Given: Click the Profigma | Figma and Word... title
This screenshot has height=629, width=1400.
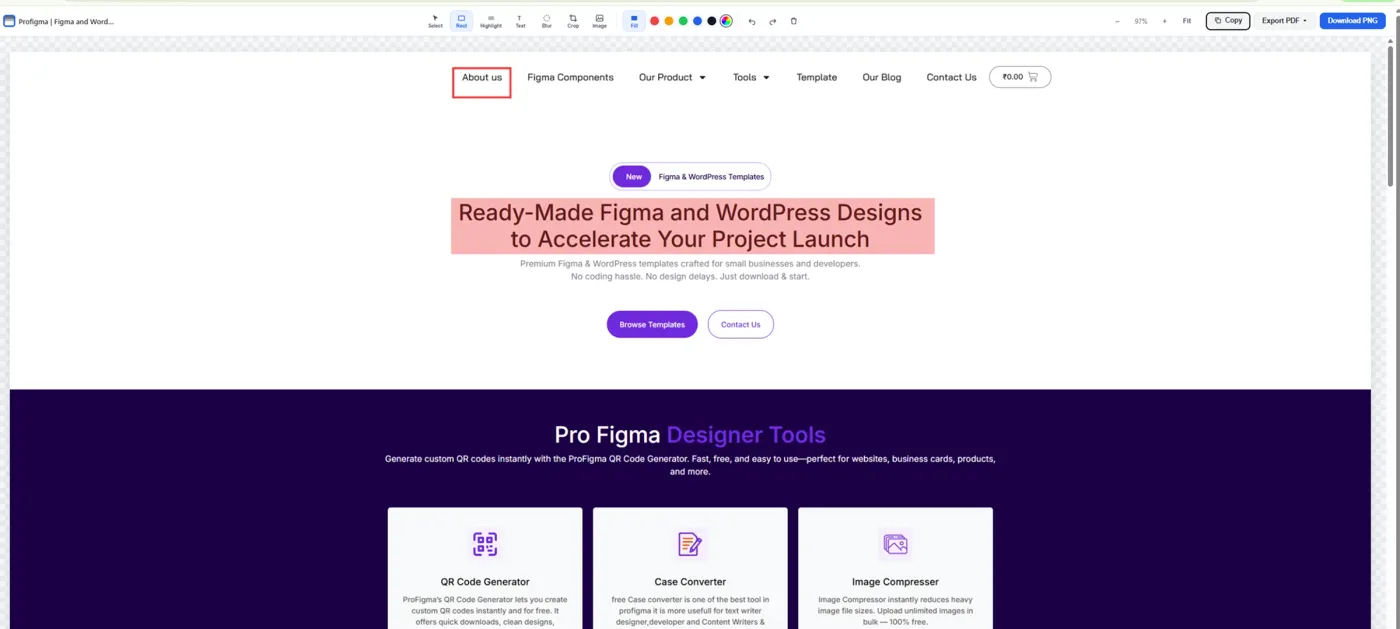Looking at the screenshot, I should point(66,21).
